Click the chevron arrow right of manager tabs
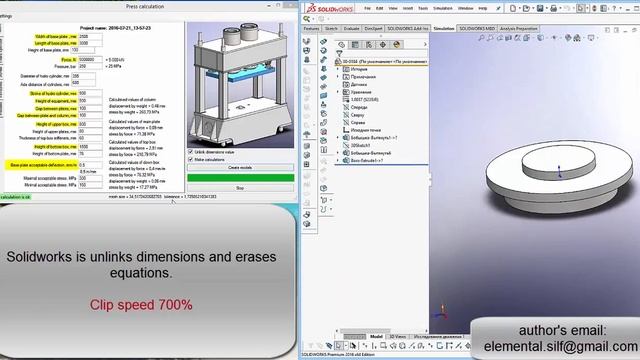This screenshot has width=640, height=360. coord(425,44)
